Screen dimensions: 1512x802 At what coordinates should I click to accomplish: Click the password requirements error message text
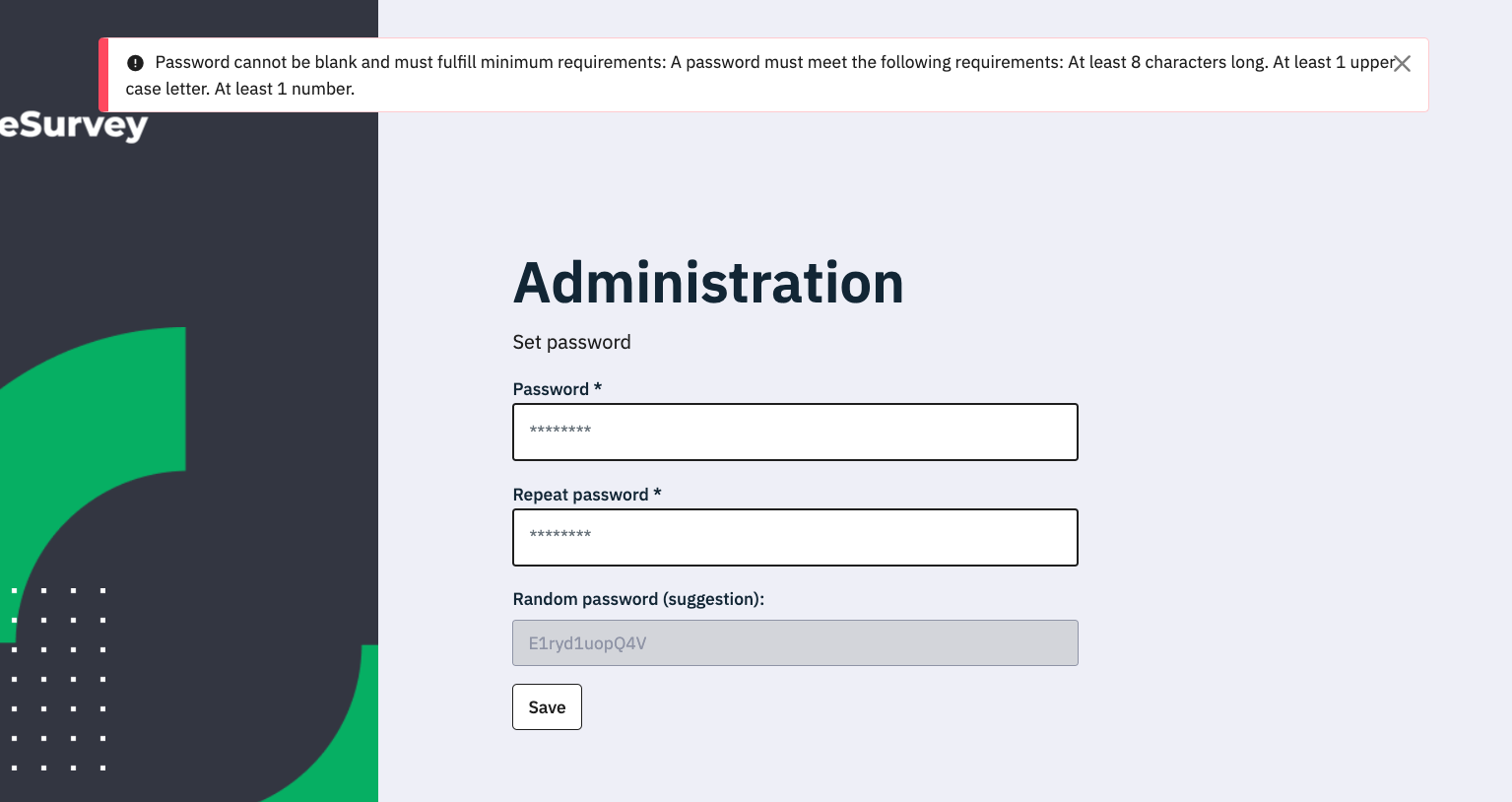pyautogui.click(x=690, y=63)
